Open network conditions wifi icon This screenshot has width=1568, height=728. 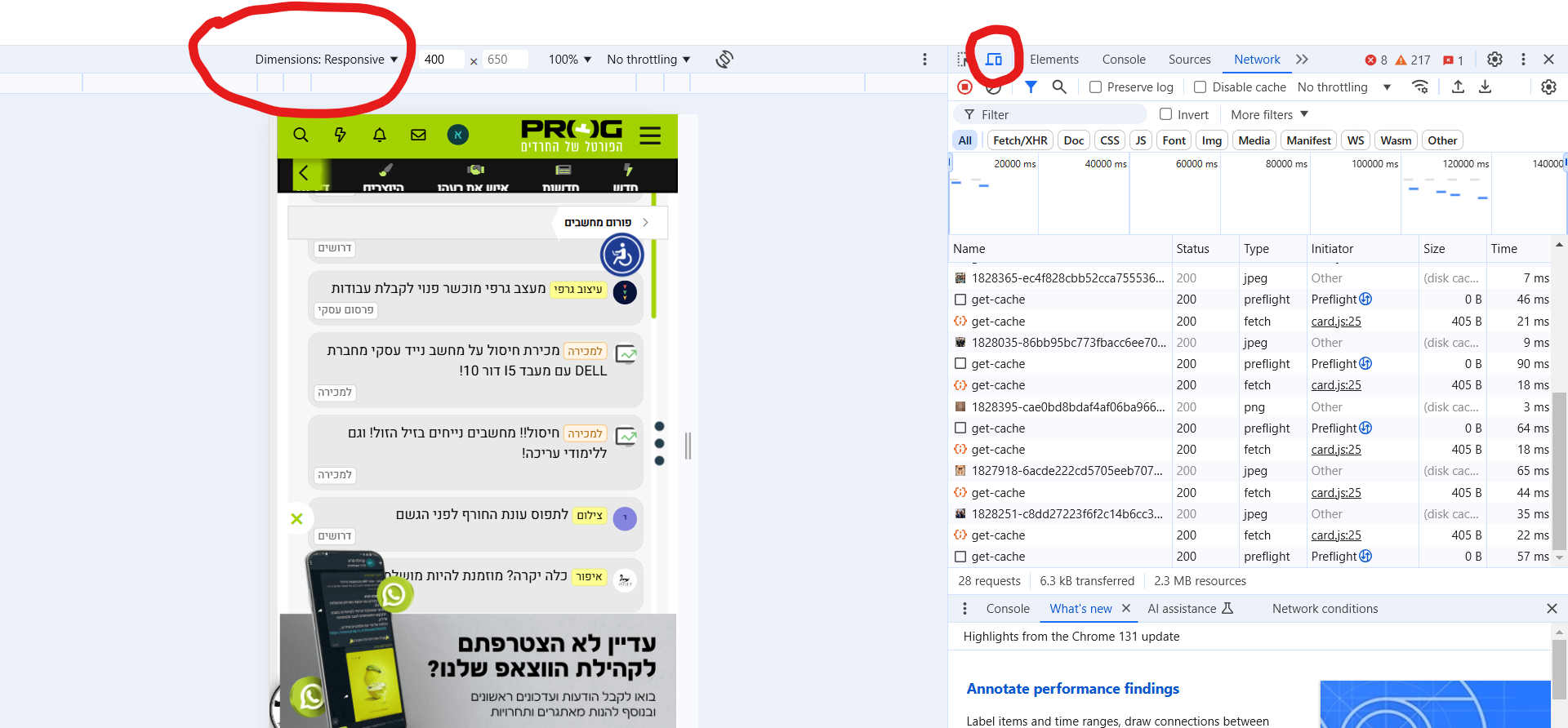coord(1421,87)
